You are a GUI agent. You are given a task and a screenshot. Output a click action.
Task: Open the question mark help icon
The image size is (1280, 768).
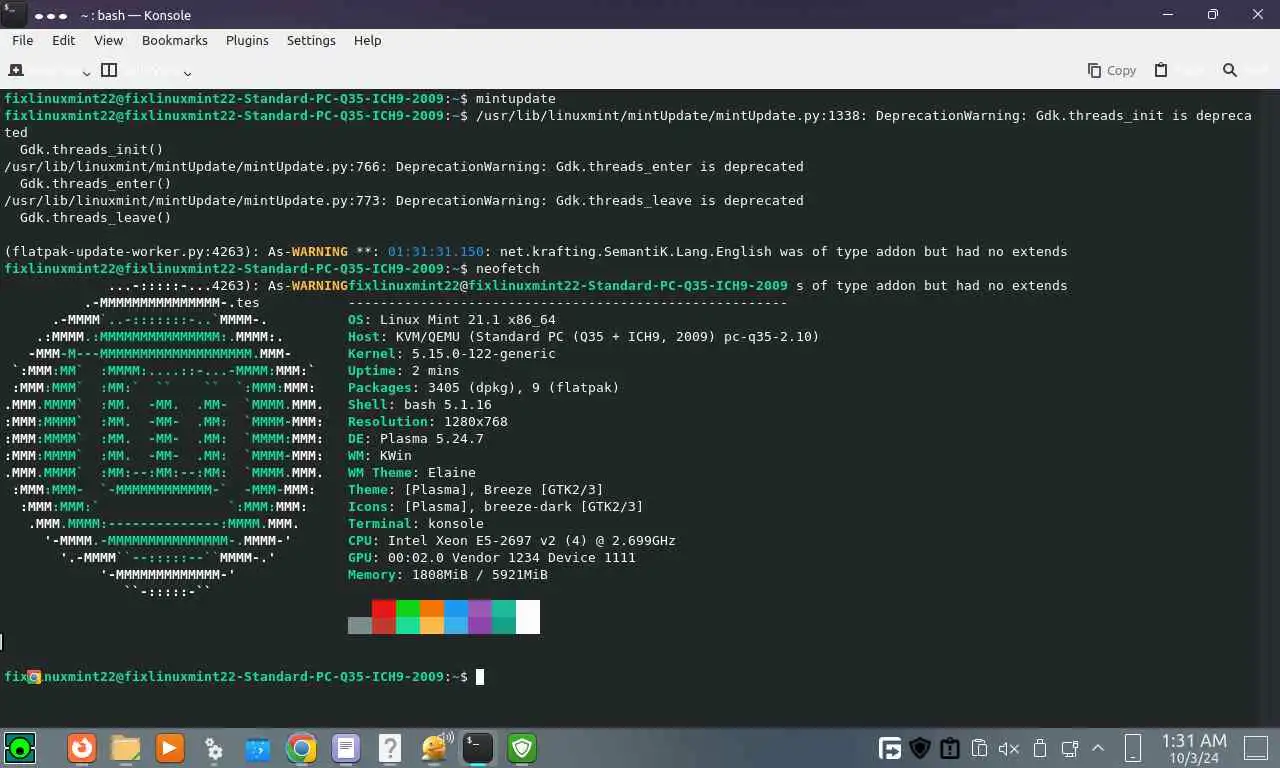(389, 747)
